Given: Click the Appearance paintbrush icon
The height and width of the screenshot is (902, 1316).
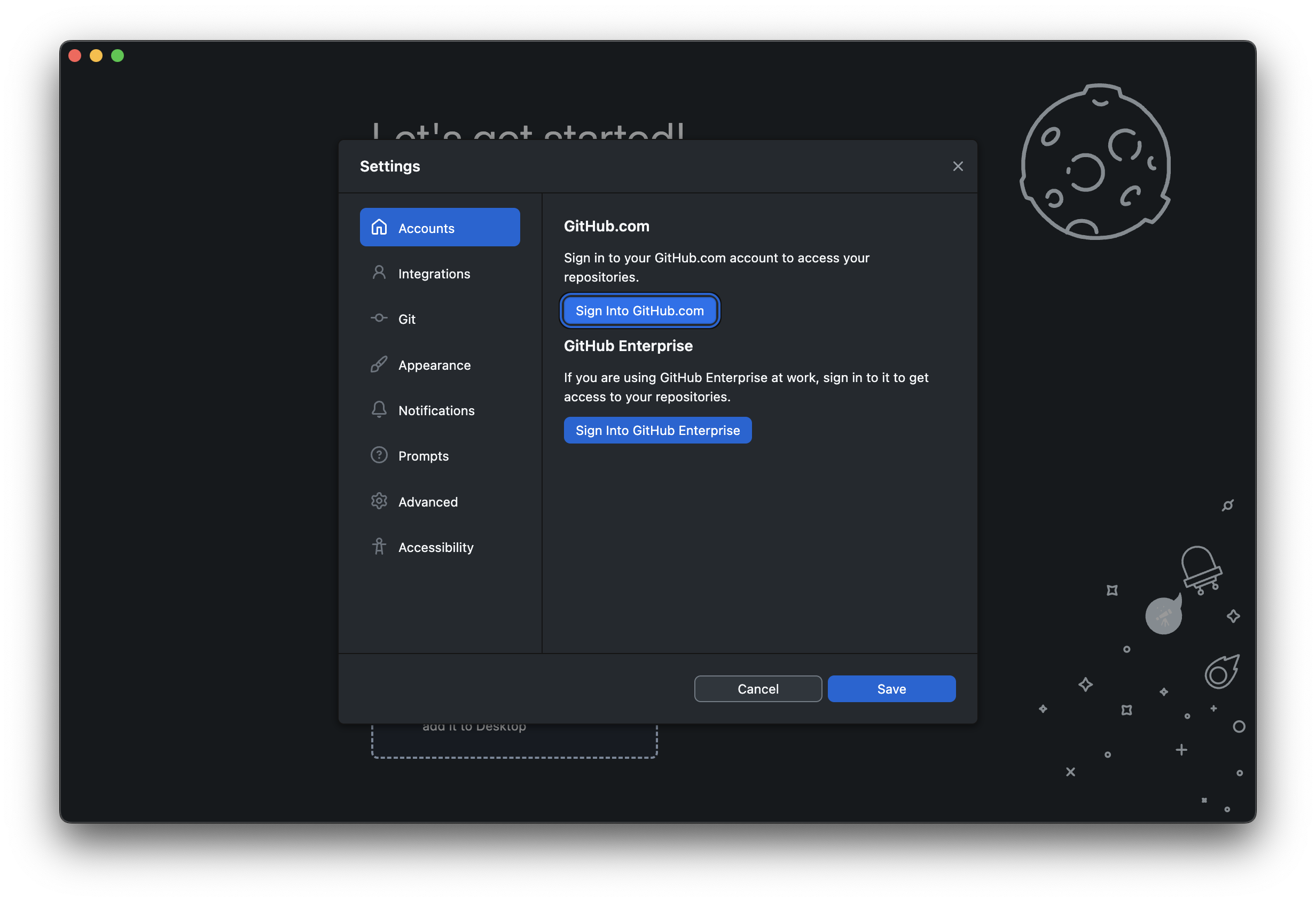Looking at the screenshot, I should 379,364.
